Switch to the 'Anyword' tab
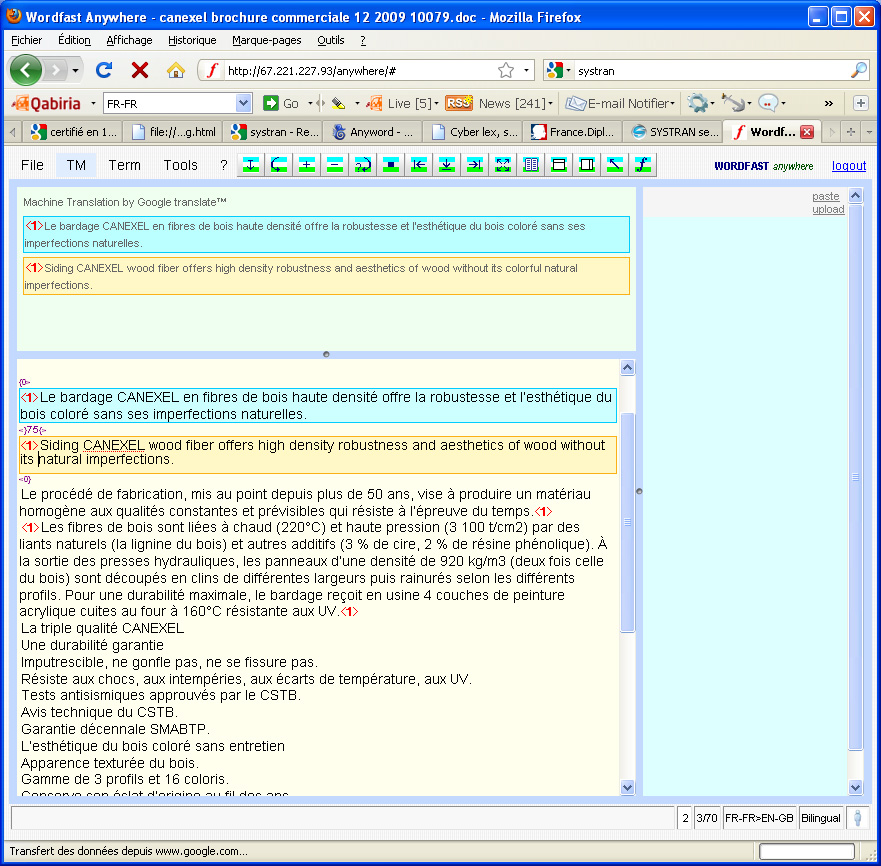The height and width of the screenshot is (866, 881). [372, 132]
